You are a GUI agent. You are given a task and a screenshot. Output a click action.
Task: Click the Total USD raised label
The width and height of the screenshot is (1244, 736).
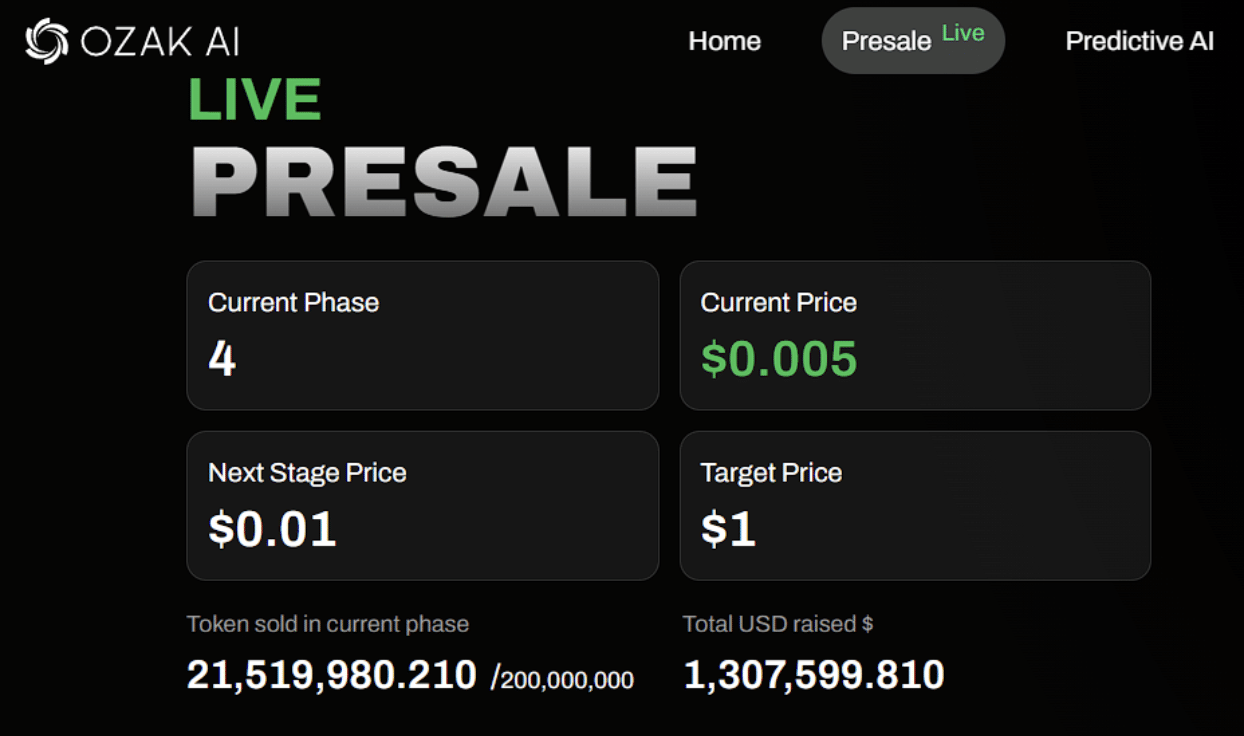(779, 623)
